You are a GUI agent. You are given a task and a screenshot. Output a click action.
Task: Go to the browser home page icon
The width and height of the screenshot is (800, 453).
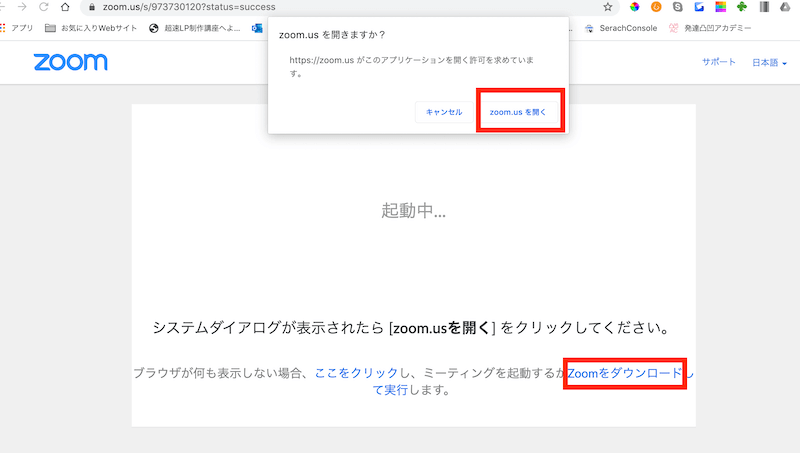click(x=65, y=7)
